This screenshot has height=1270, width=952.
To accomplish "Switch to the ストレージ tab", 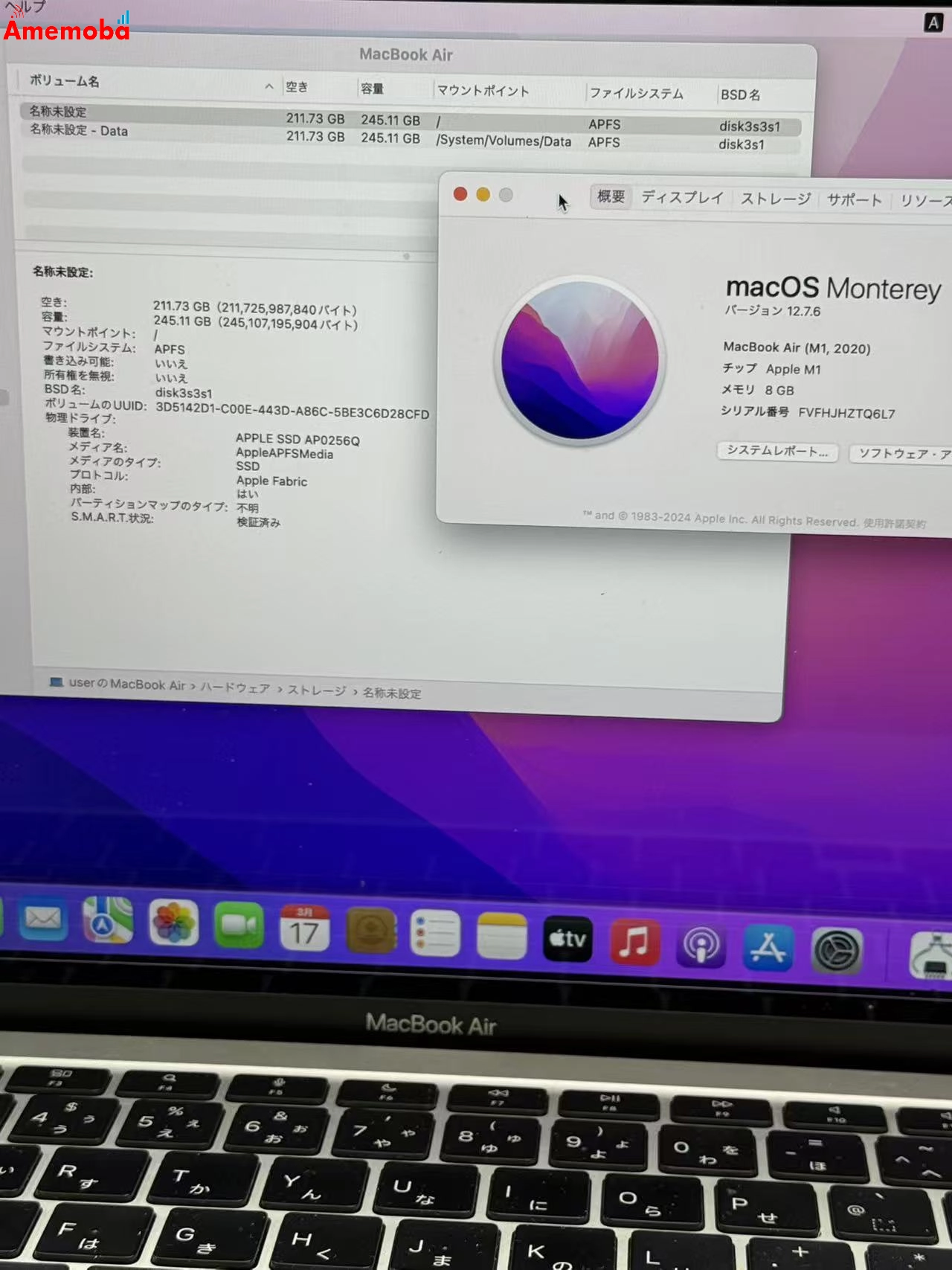I will click(x=775, y=199).
